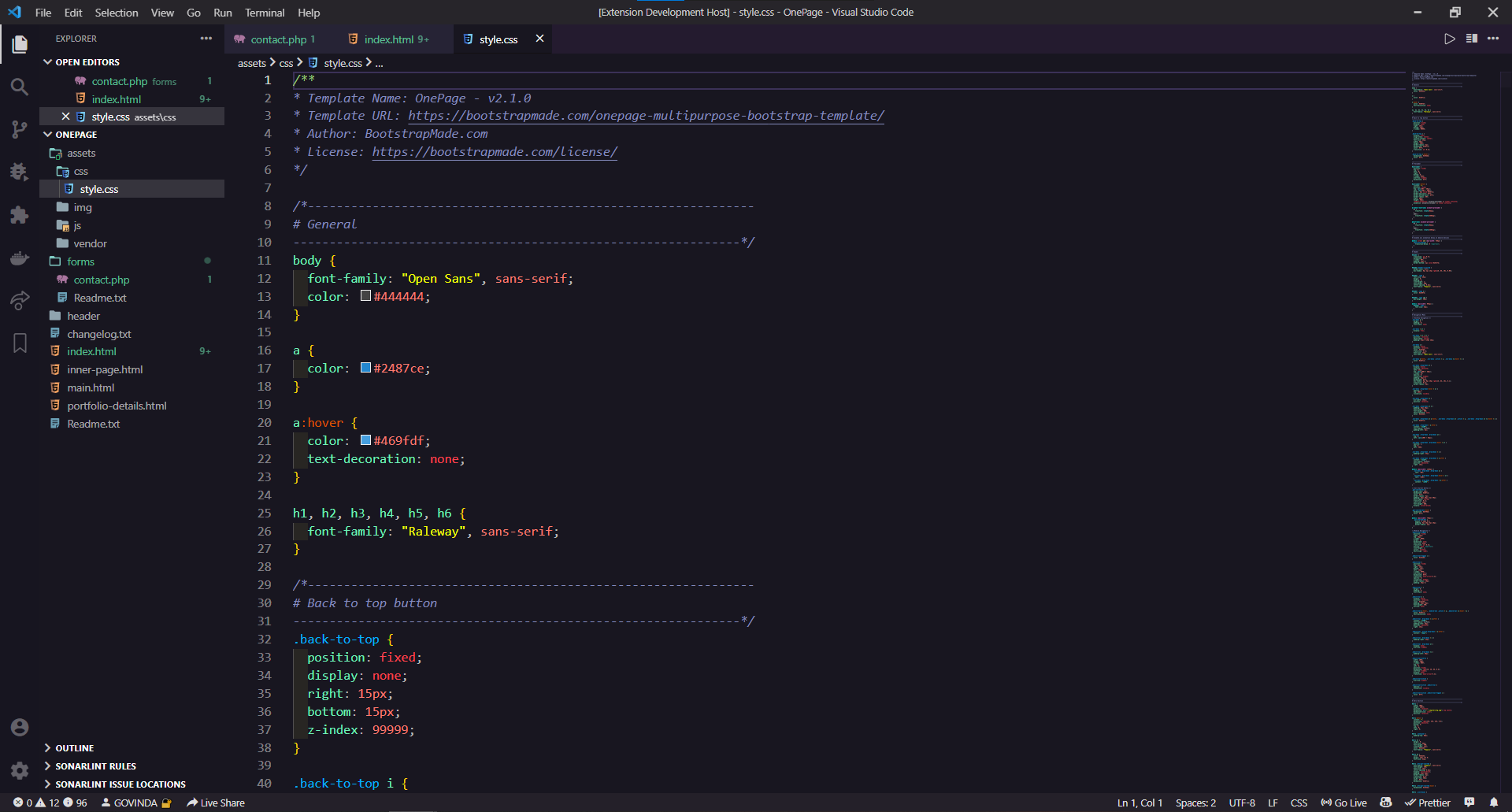
Task: Expand the OUTLINE section
Action: pos(132,748)
